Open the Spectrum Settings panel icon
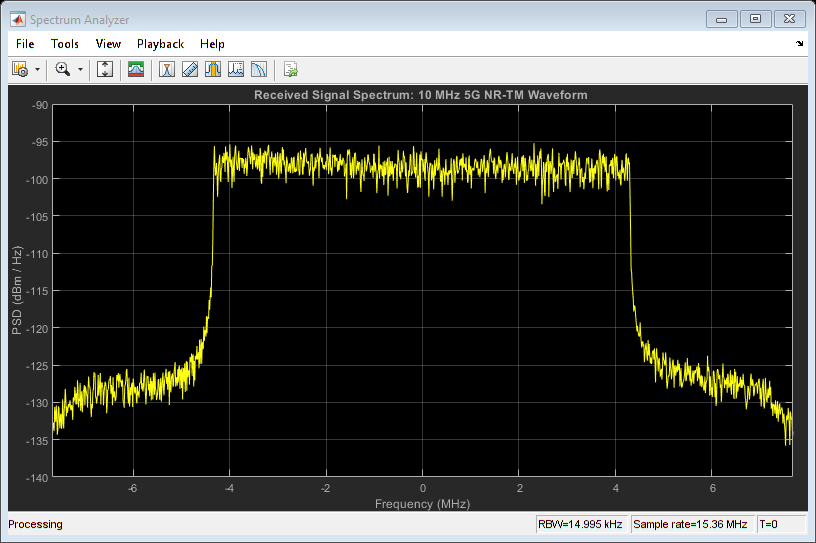 (x=136, y=69)
